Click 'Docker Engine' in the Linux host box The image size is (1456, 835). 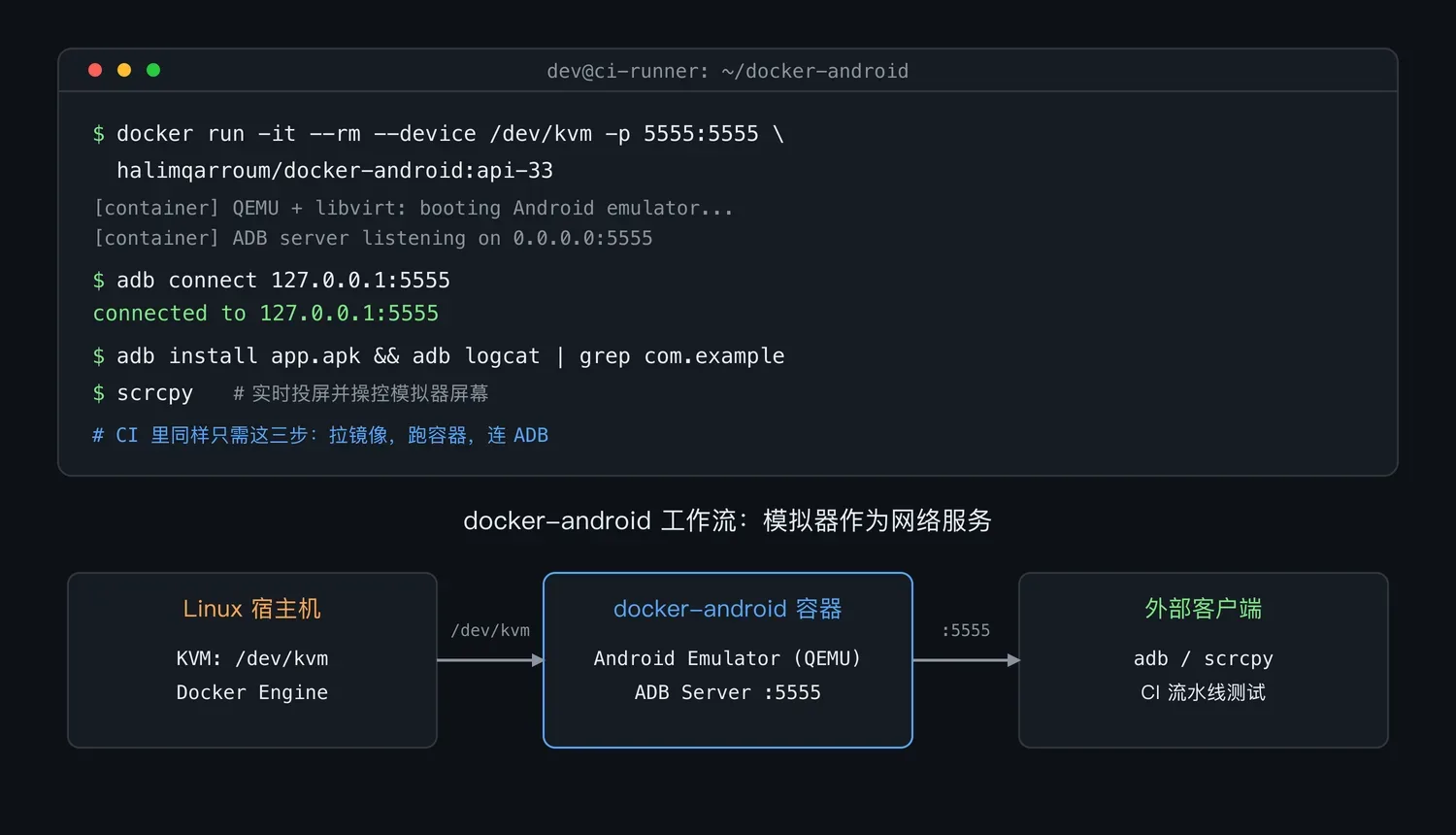pos(252,692)
